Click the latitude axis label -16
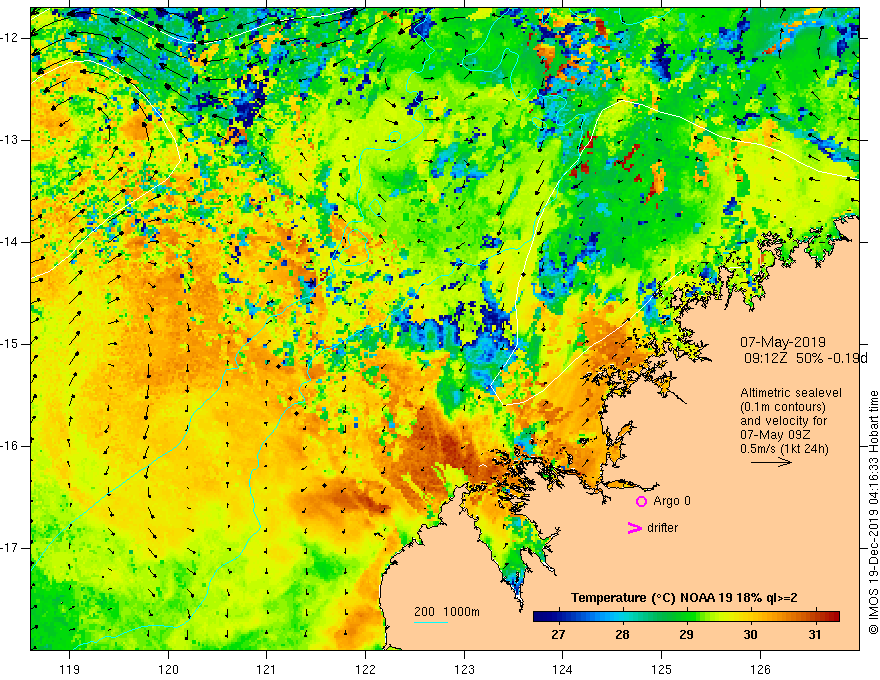The width and height of the screenshot is (880, 680). pos(11,446)
